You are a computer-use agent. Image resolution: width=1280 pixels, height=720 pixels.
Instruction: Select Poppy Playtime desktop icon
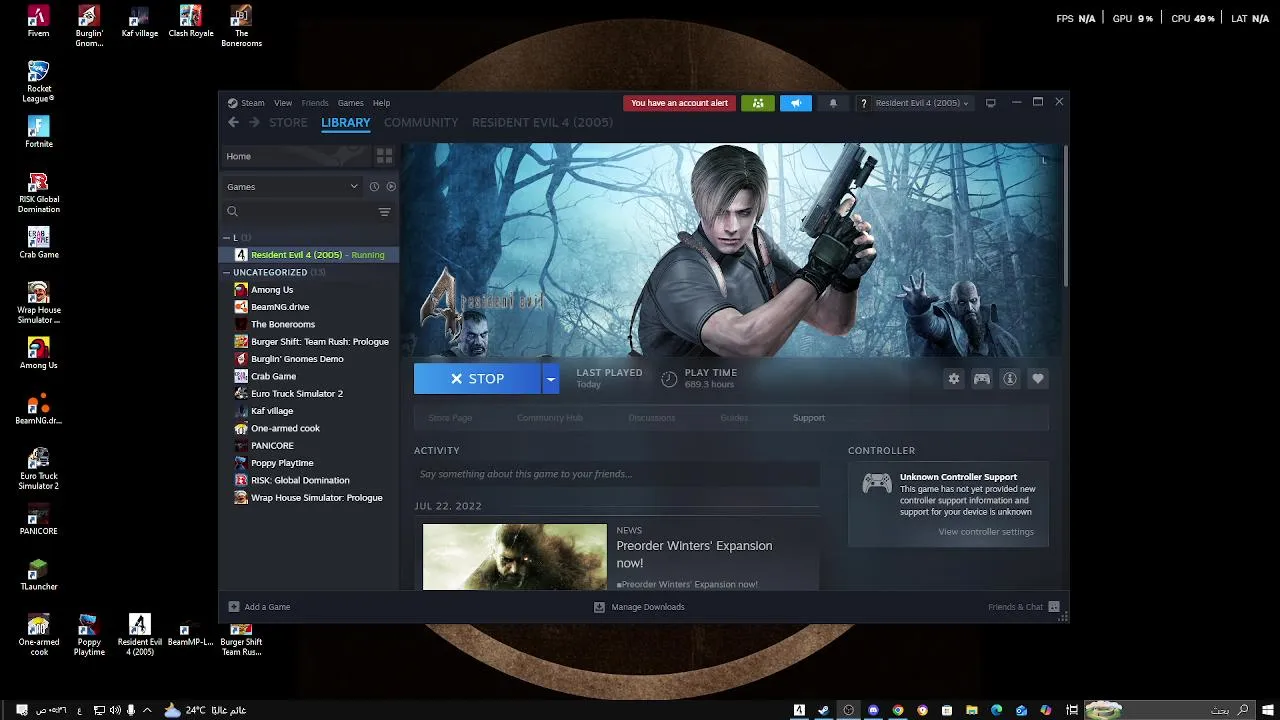[x=89, y=635]
